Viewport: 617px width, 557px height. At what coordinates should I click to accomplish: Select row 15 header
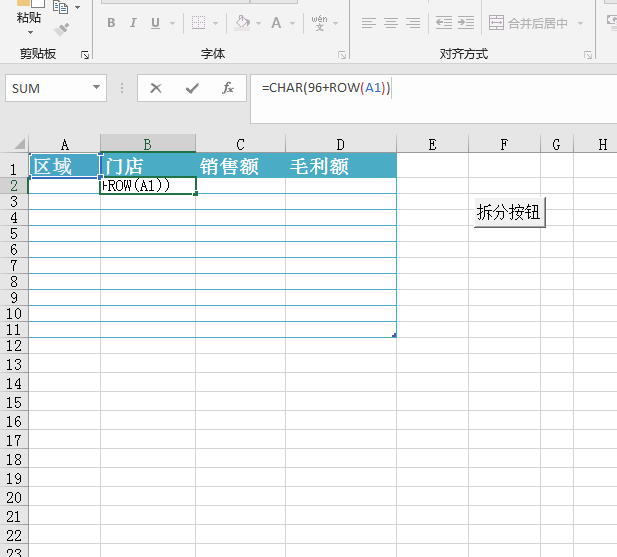point(14,402)
